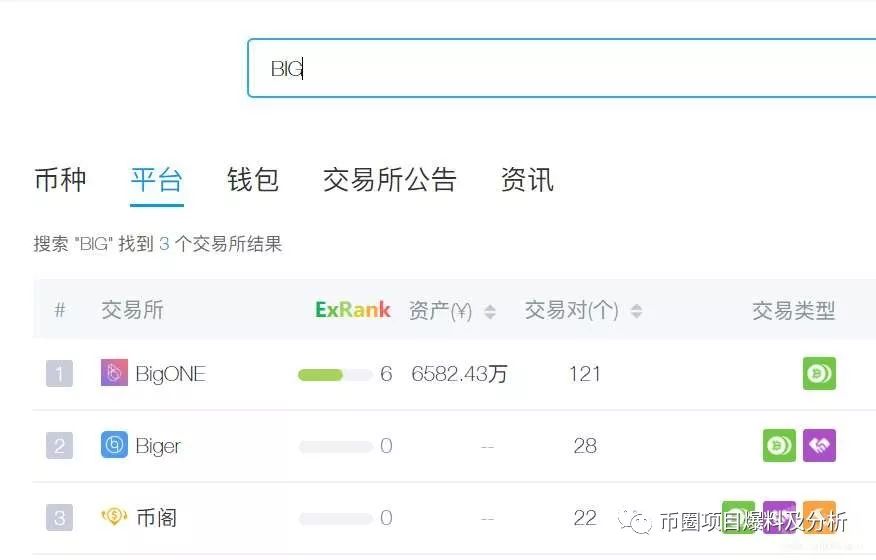Viewport: 876px width, 560px height.
Task: Switch to the 交易所公告 tab
Action: point(389,180)
